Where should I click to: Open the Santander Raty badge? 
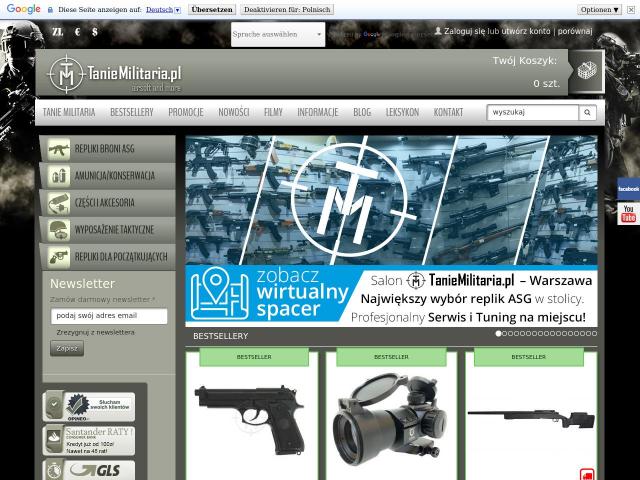pos(89,440)
